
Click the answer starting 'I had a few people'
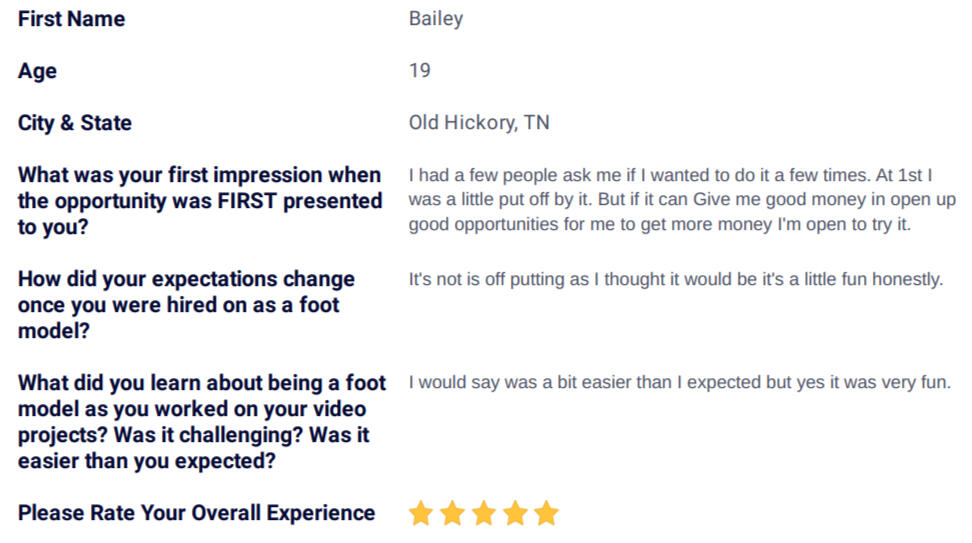[682, 200]
